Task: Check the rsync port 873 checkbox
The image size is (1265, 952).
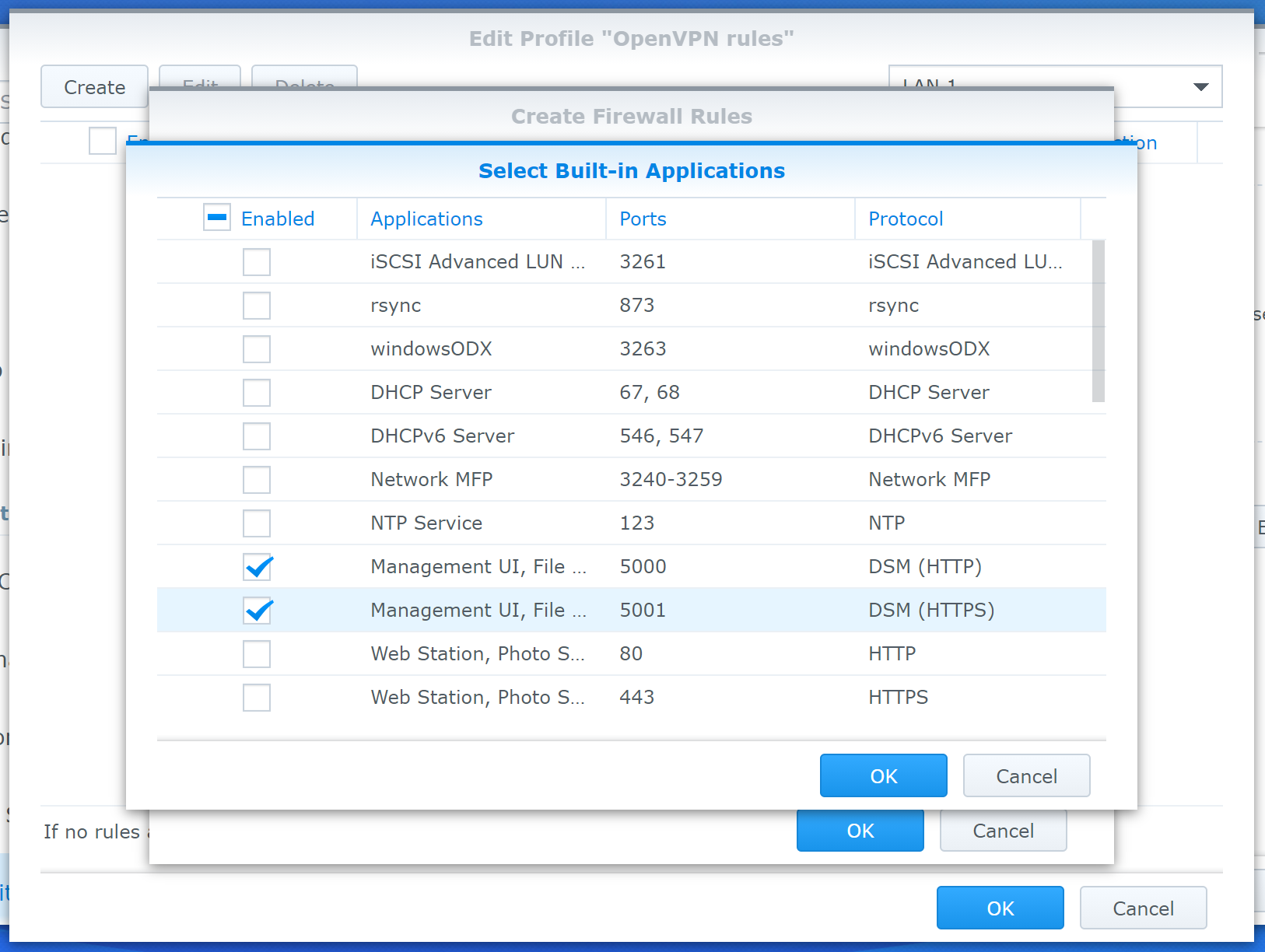Action: tap(257, 306)
